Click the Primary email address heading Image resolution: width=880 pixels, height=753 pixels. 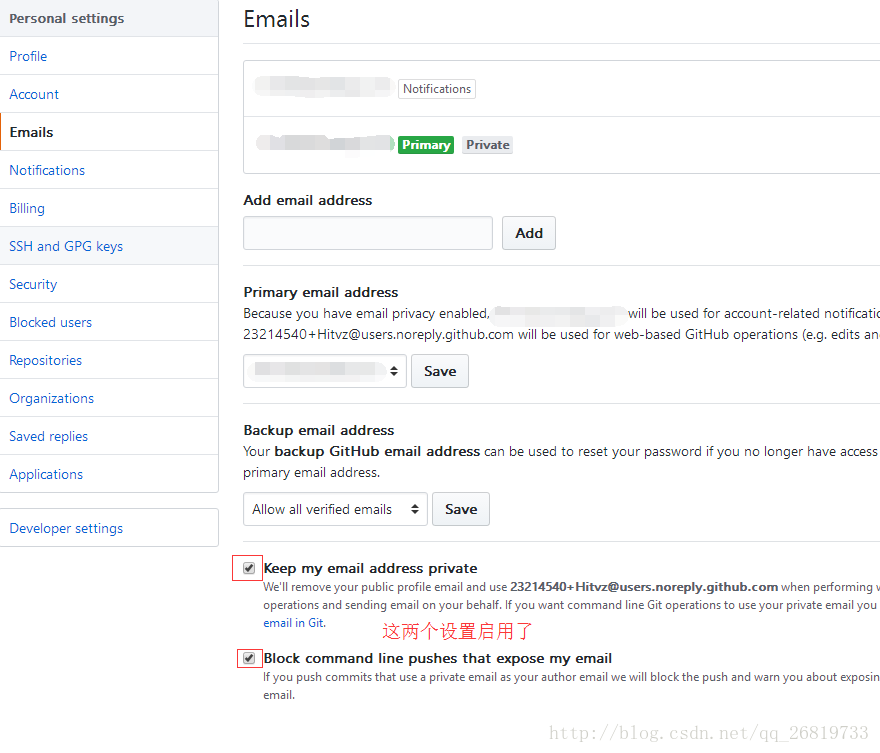(320, 292)
